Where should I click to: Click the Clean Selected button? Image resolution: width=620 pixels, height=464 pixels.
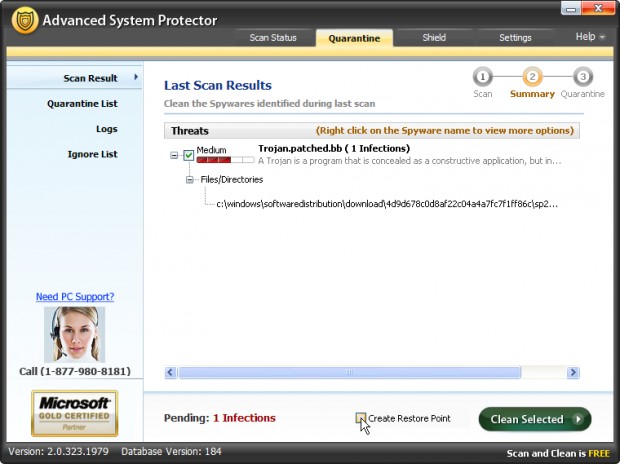(535, 419)
